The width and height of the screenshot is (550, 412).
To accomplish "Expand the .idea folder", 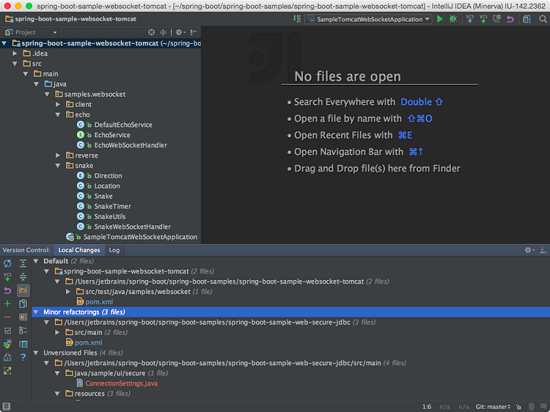I will tap(15, 54).
